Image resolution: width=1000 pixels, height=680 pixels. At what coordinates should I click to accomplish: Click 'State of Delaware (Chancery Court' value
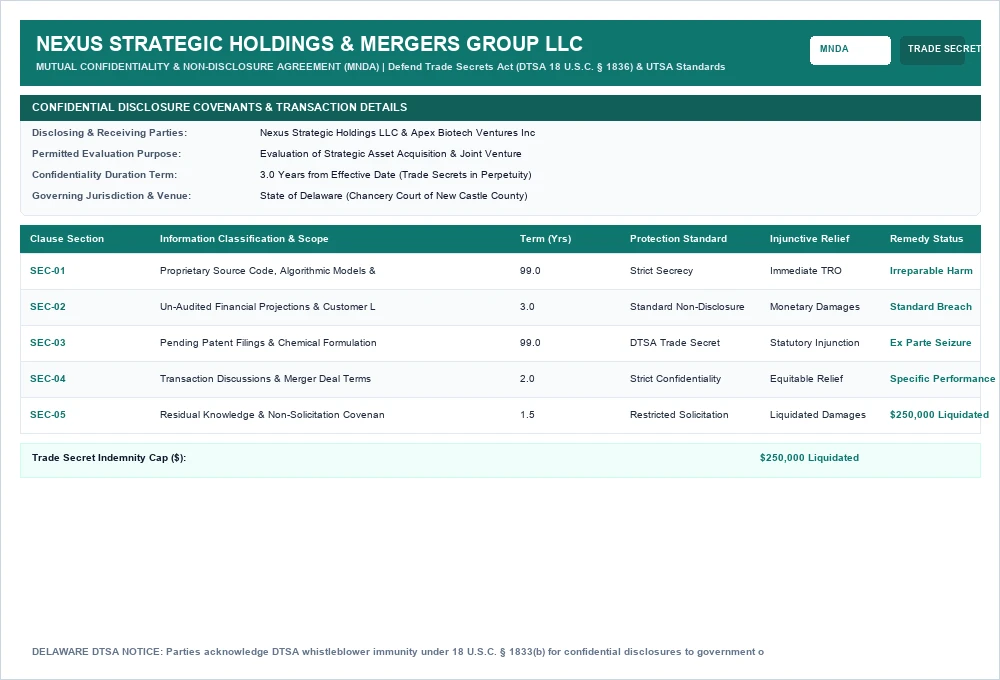393,196
